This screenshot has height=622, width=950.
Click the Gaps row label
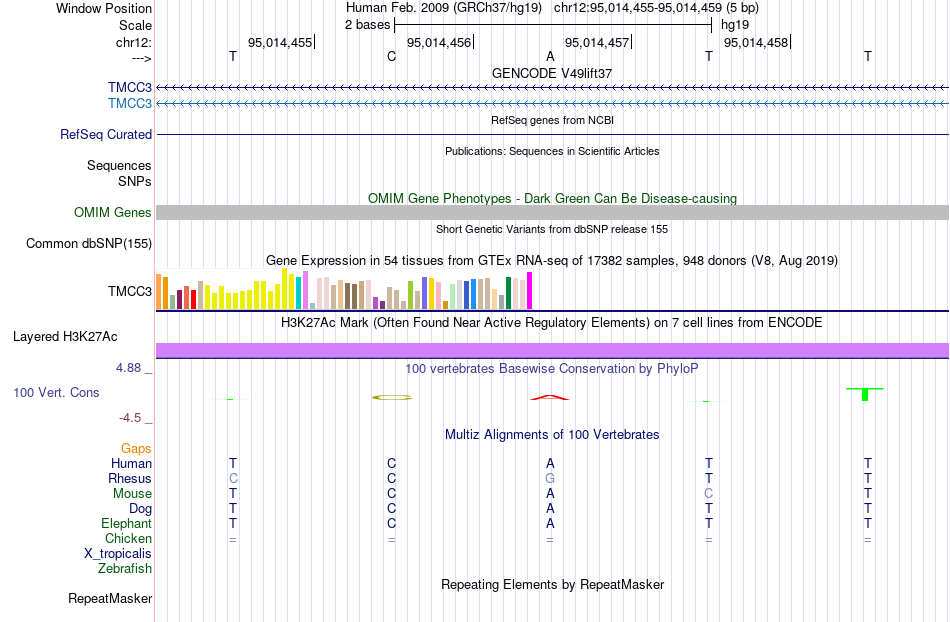click(x=136, y=448)
